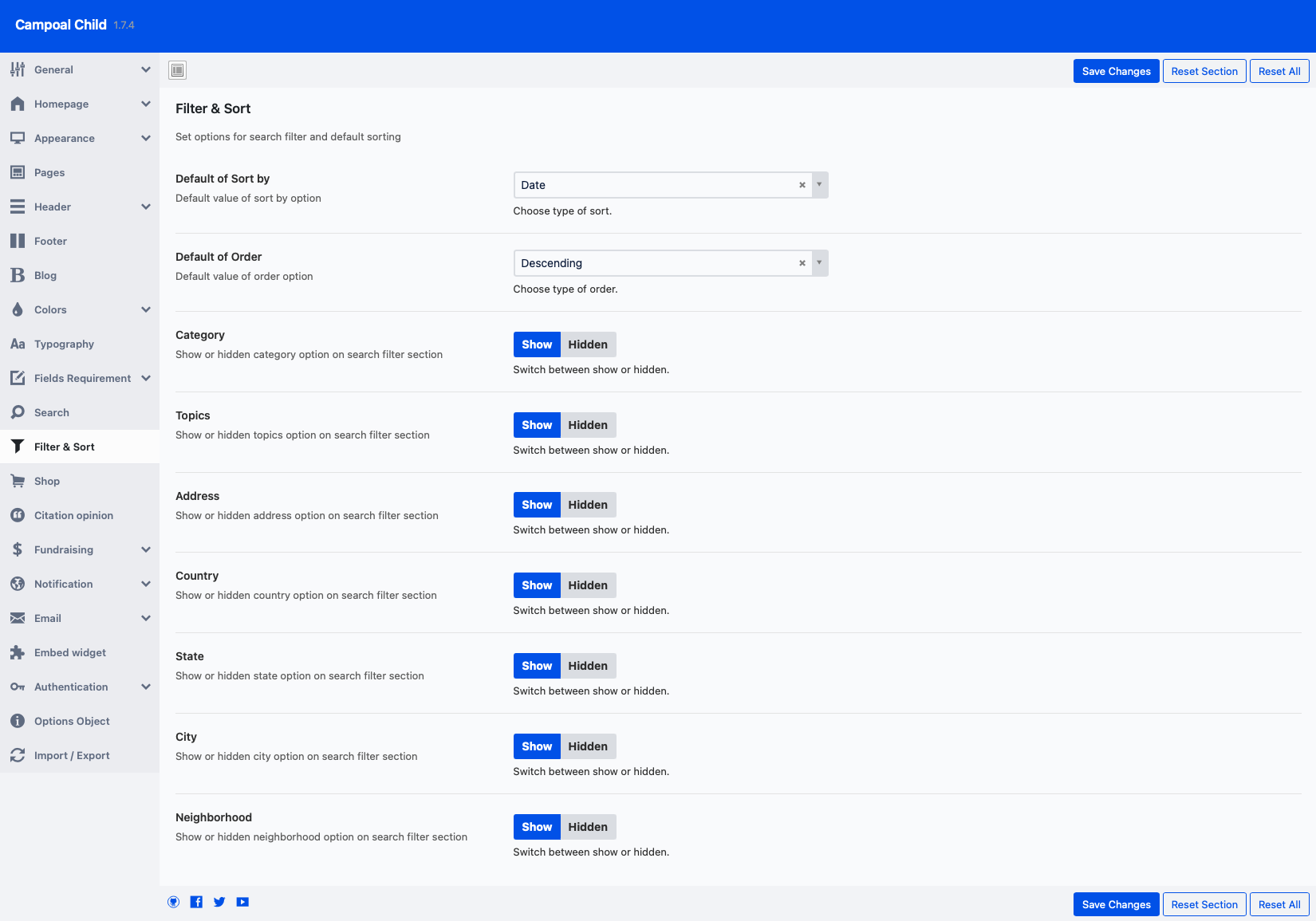Expand the Fundraising sidebar section
Screen dimensions: 1316x921
(145, 549)
